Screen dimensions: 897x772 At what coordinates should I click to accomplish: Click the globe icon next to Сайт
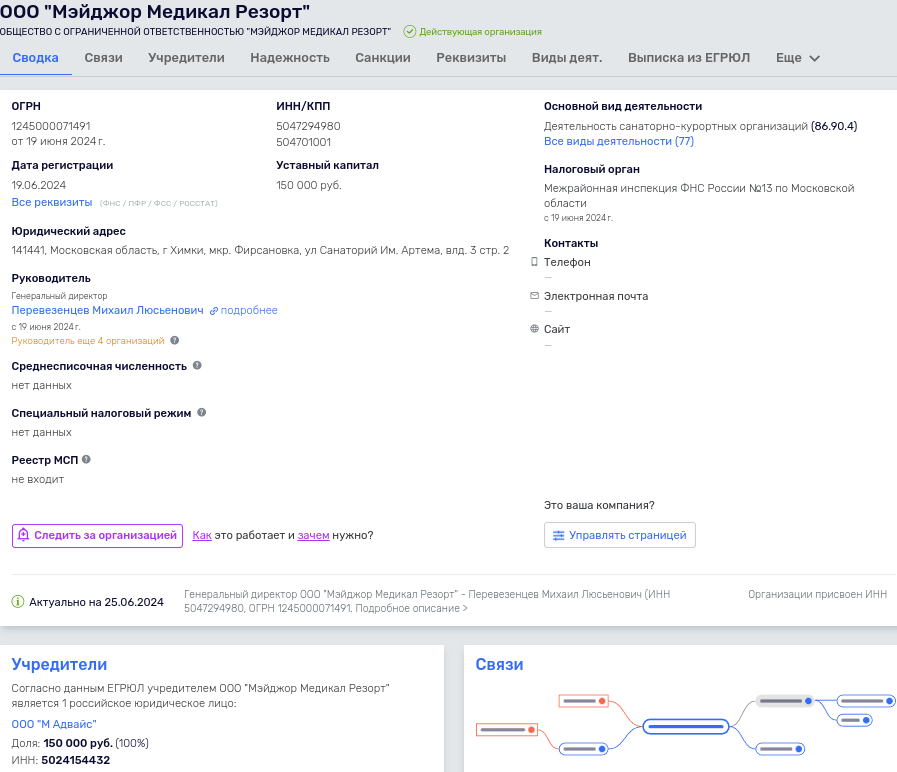[x=534, y=328]
